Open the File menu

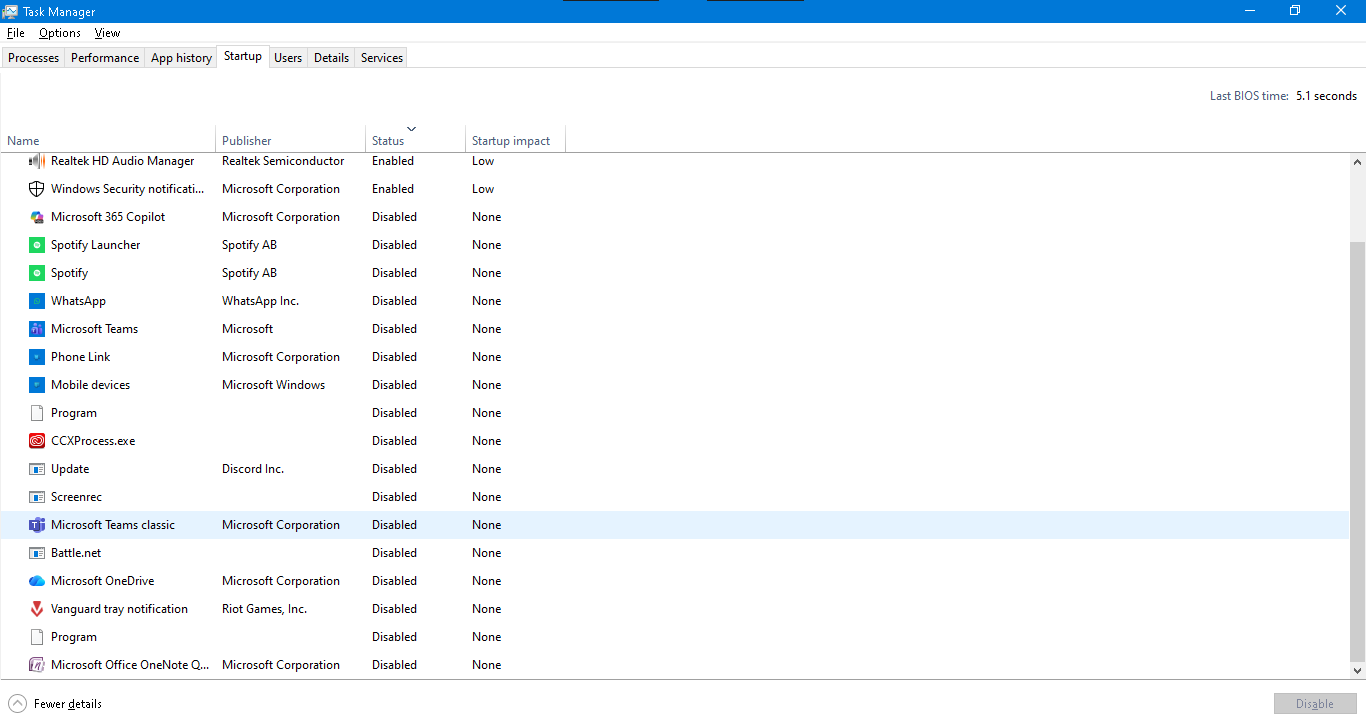coord(16,33)
